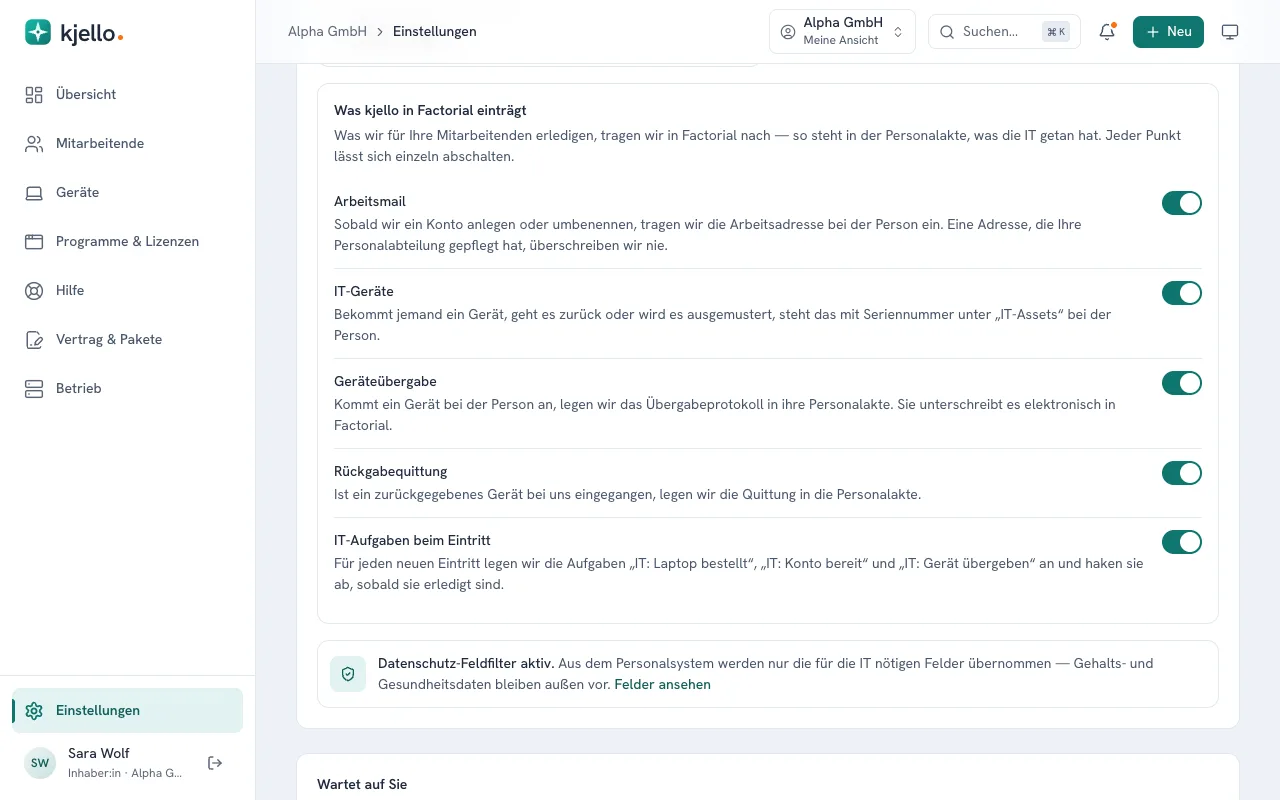Switch off the IT-Geräte toggle
Image resolution: width=1280 pixels, height=800 pixels.
(x=1182, y=293)
